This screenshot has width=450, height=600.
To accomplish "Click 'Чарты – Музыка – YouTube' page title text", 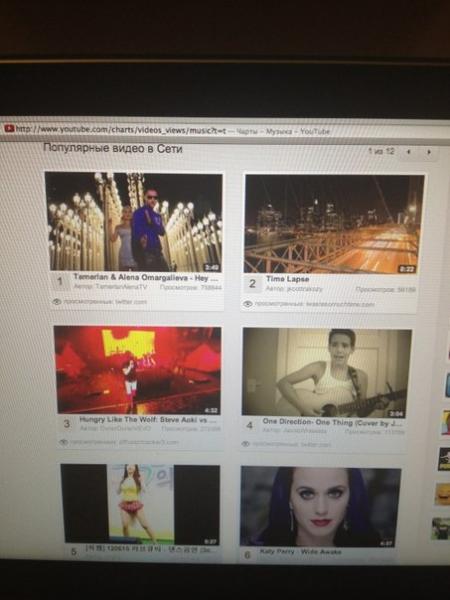I will (x=283, y=132).
